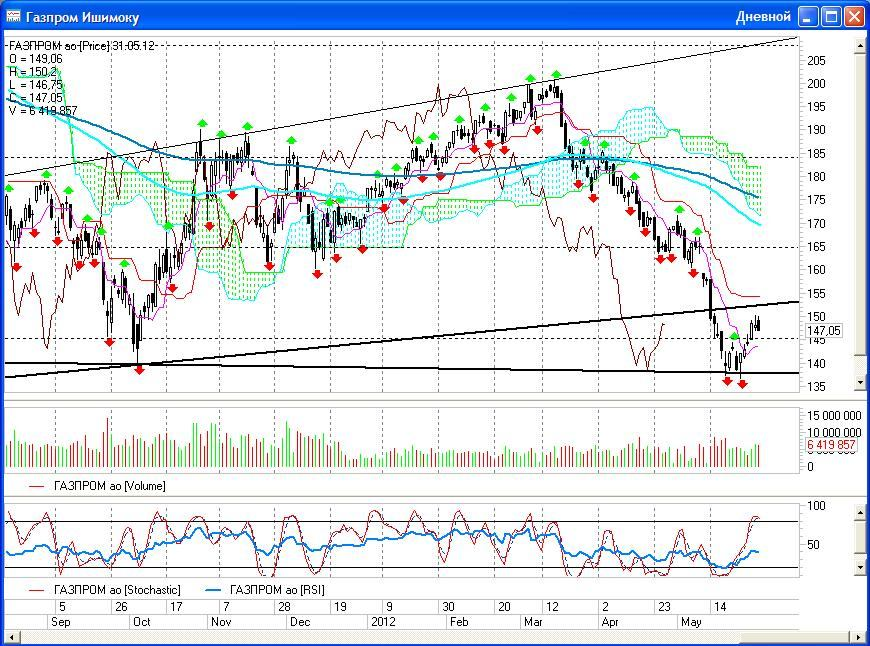Viewport: 870px width, 646px height.
Task: Click the Дневной timeframe label in title bar
Action: point(763,17)
